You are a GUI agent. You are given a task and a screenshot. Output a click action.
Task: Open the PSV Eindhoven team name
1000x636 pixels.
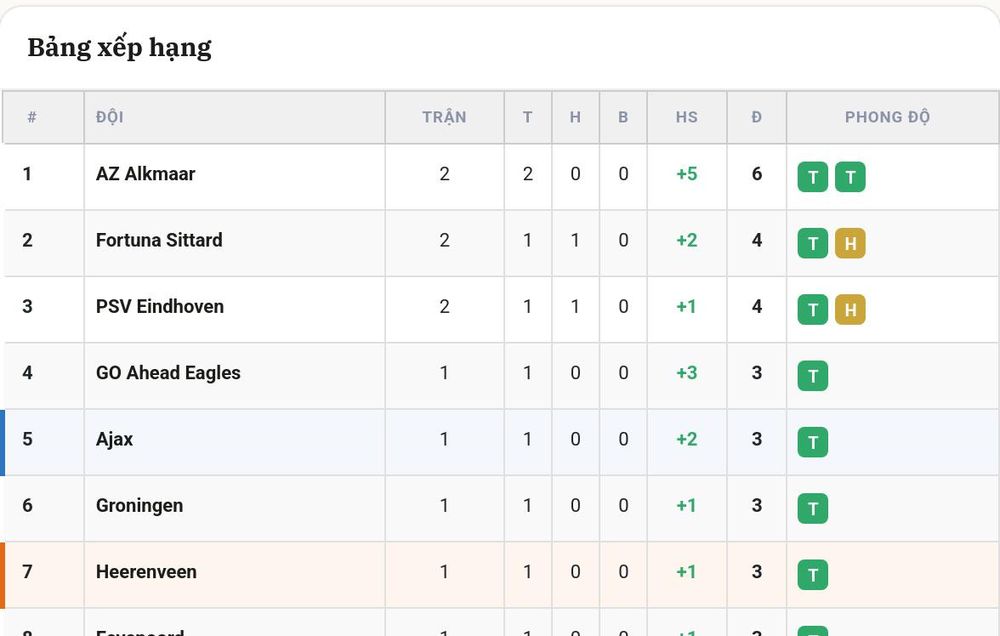click(159, 306)
